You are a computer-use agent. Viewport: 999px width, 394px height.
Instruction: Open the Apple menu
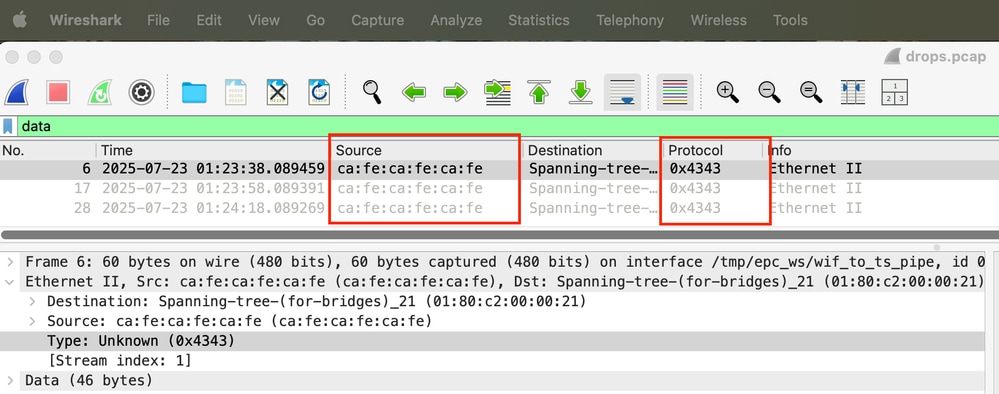coord(20,20)
